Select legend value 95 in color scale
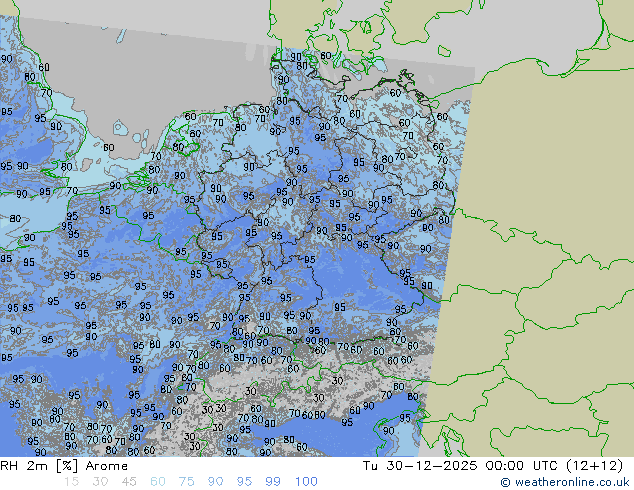The image size is (634, 490). [244, 482]
